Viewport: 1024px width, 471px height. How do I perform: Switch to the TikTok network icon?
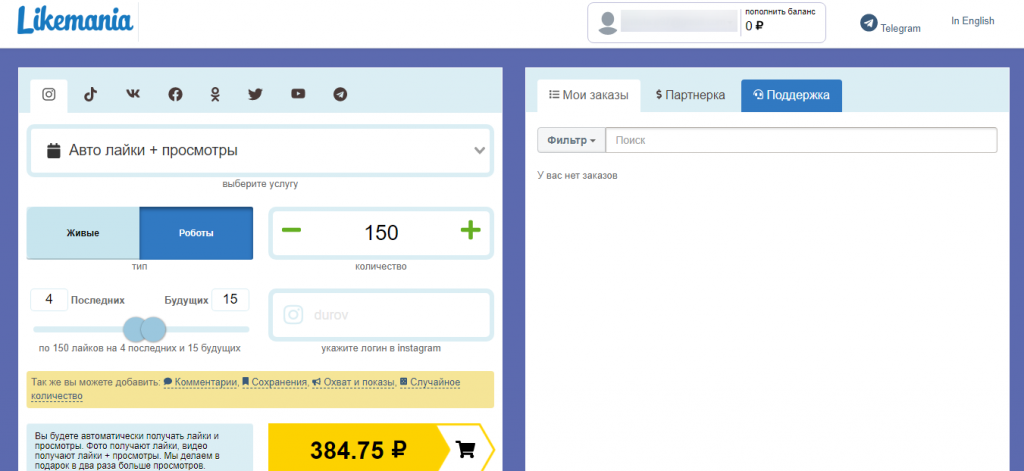[x=90, y=95]
